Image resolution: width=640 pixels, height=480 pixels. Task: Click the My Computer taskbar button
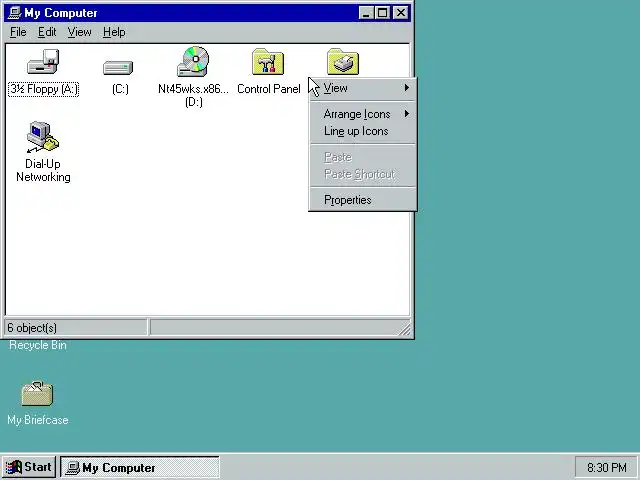point(140,467)
